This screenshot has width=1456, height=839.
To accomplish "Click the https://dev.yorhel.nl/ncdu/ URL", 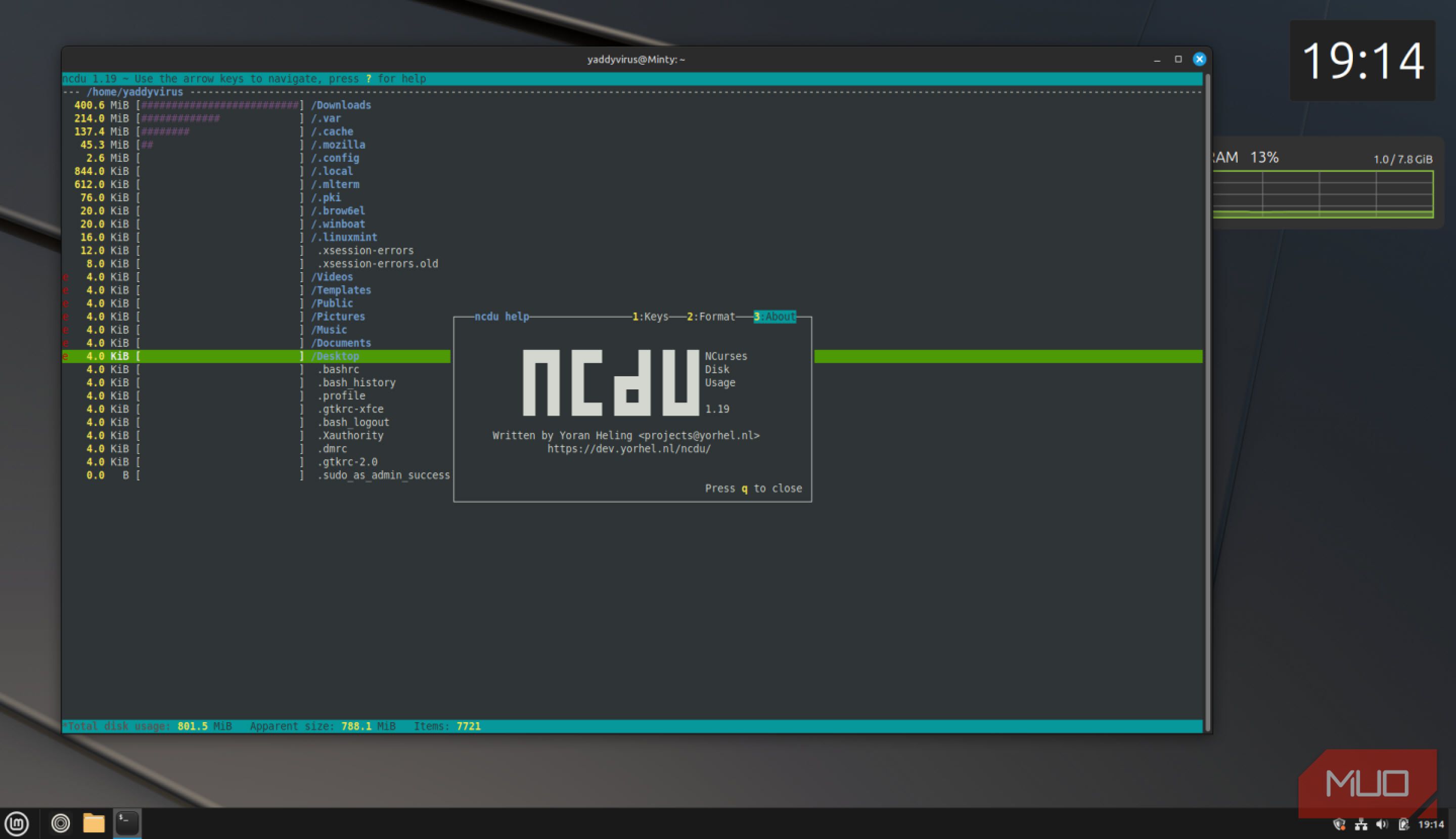I will point(629,448).
